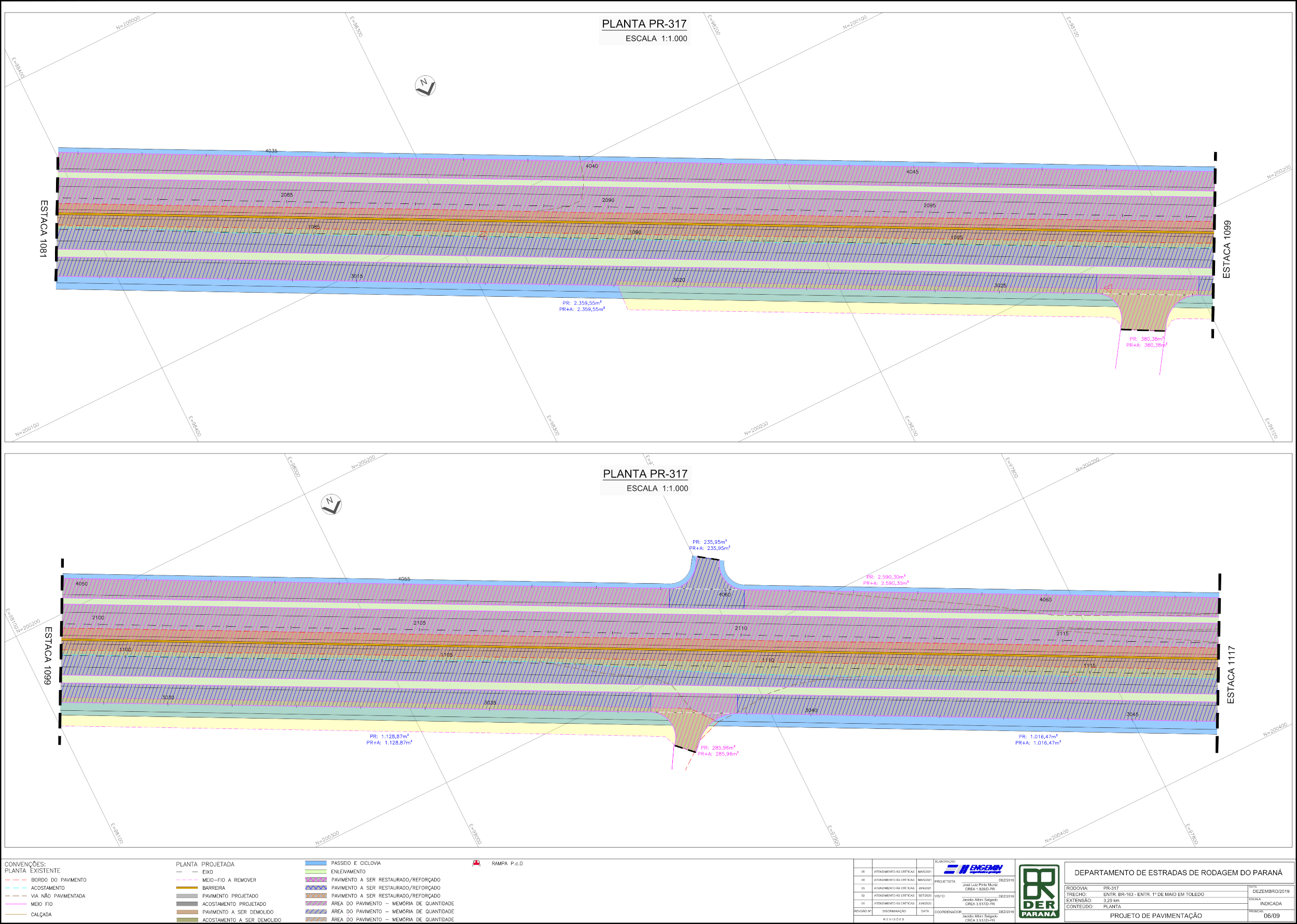Click the green DER Paraná logo
This screenshot has width=1297, height=924.
[x=1038, y=891]
